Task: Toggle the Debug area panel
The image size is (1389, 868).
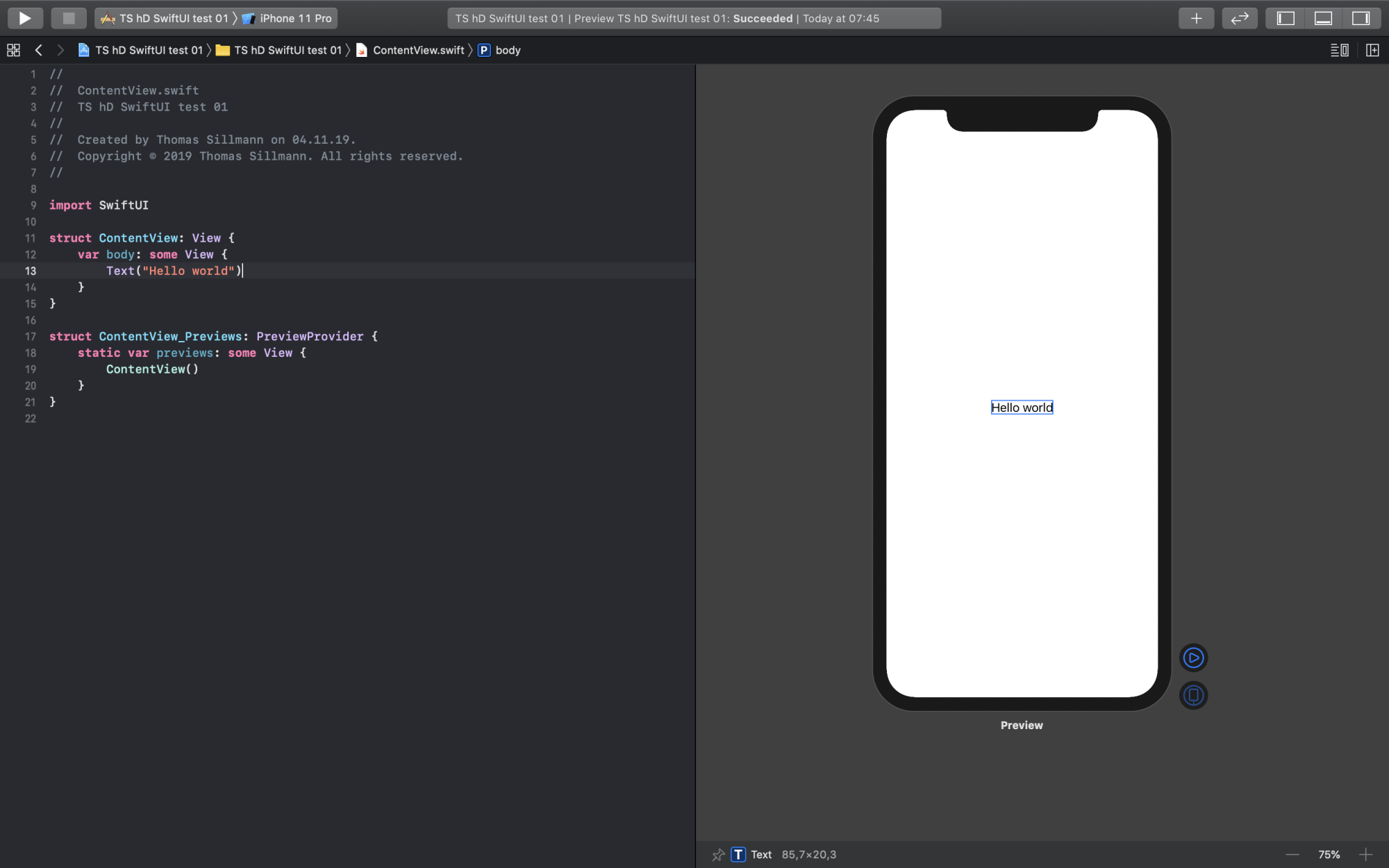Action: tap(1323, 18)
